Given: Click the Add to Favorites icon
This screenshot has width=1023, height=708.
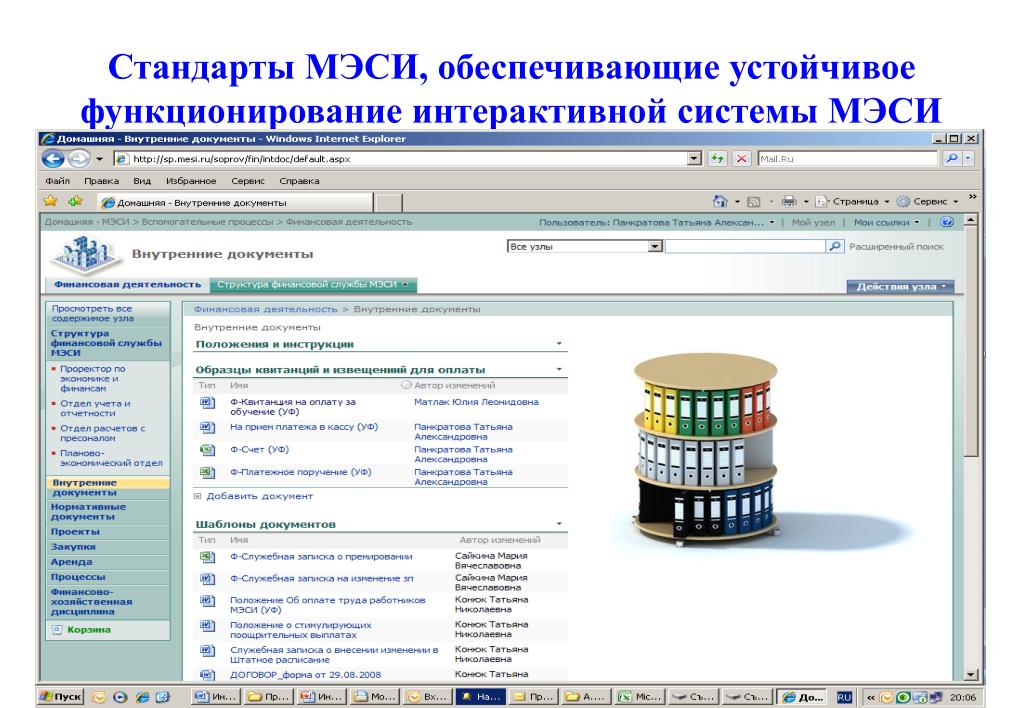Looking at the screenshot, I should (x=76, y=201).
